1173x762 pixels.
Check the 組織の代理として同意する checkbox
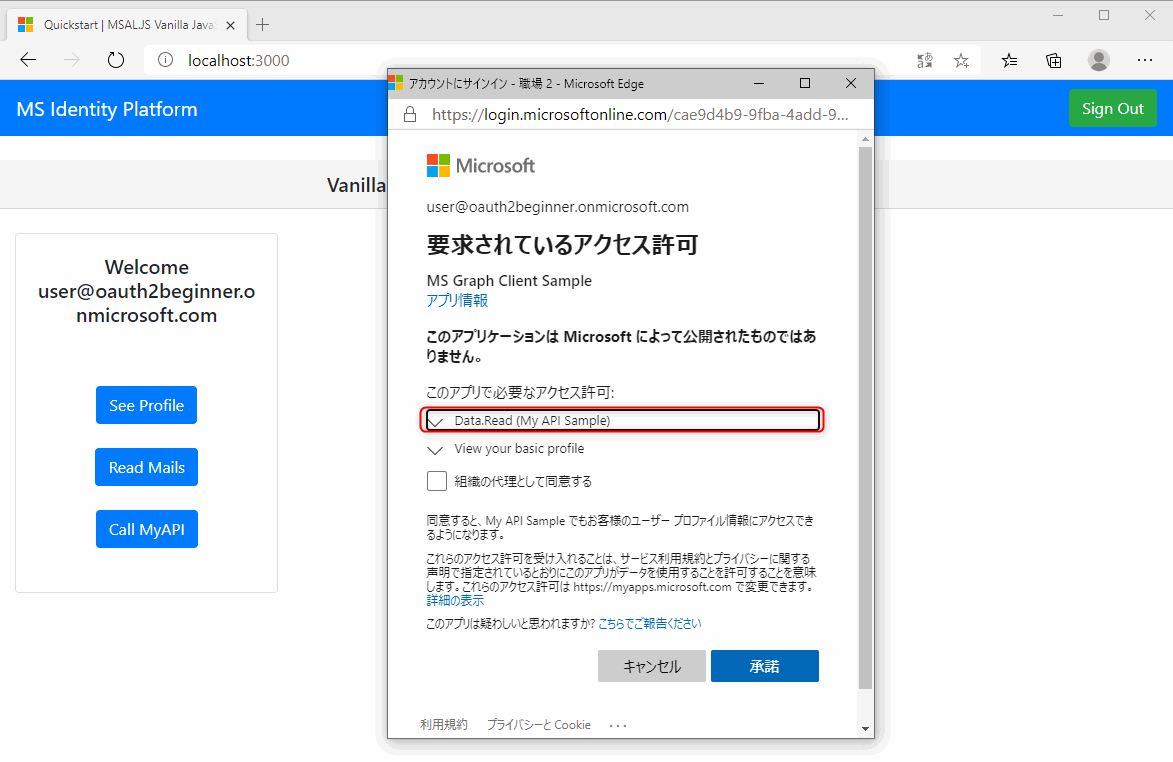[437, 481]
